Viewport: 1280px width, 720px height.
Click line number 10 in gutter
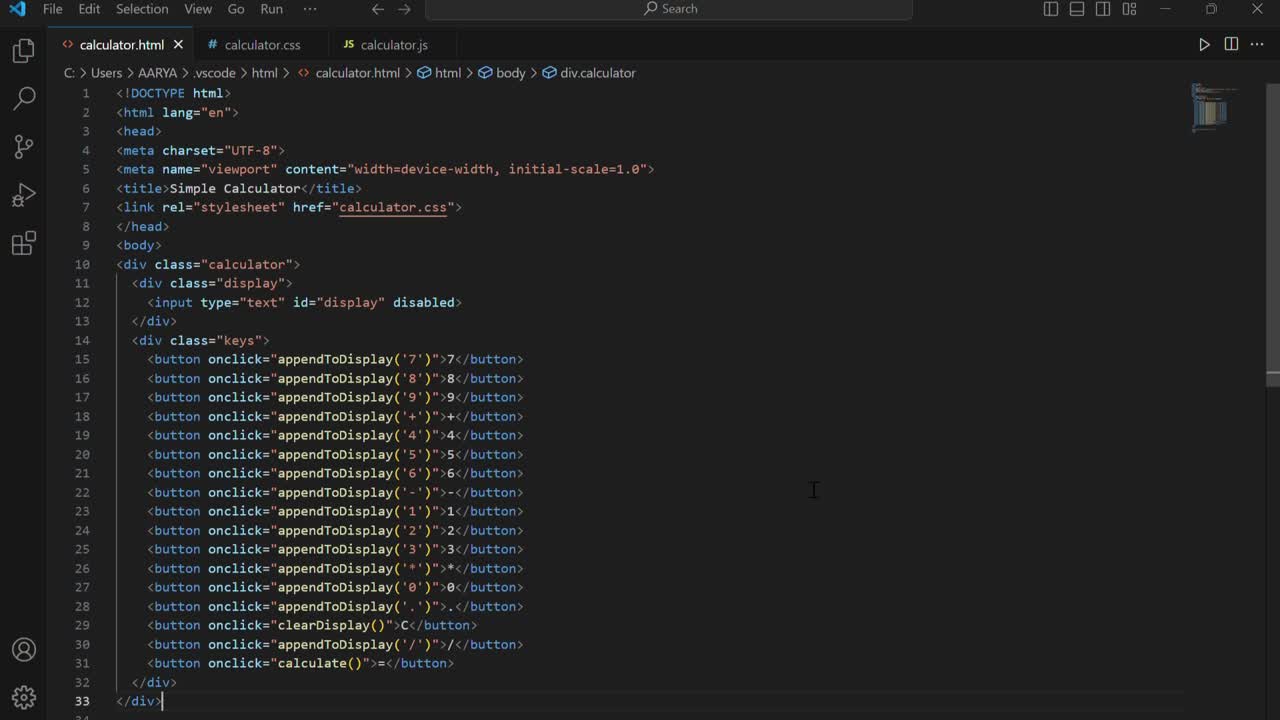pyautogui.click(x=82, y=264)
